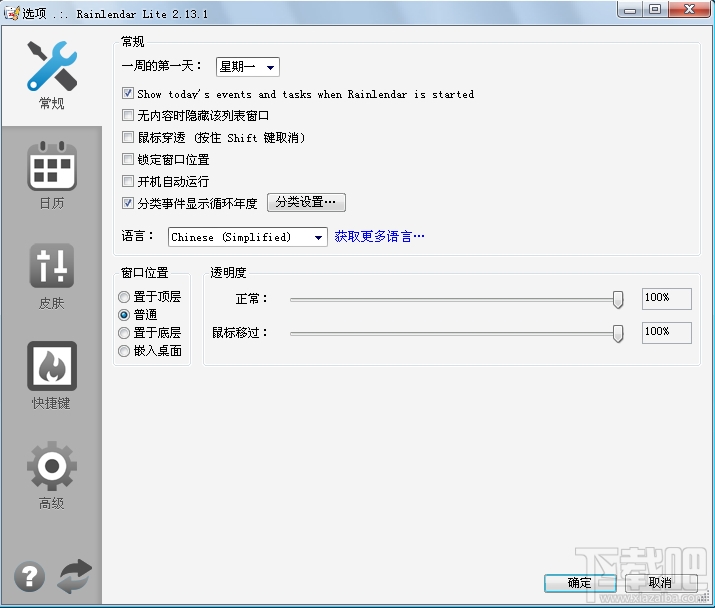
Task: Select 置于顶层 radio button
Action: (x=124, y=297)
